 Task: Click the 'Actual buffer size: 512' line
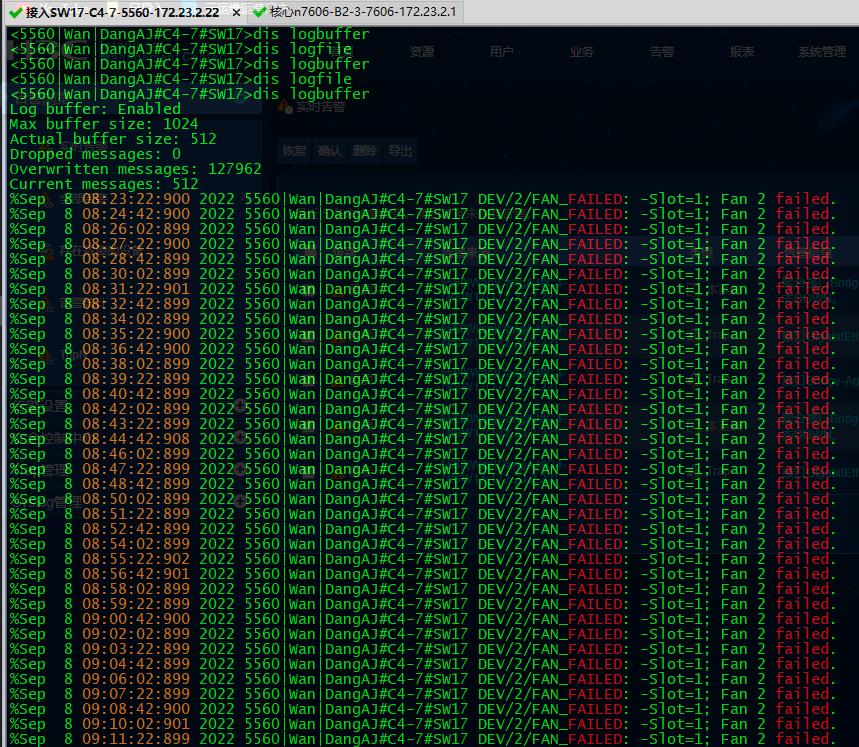(113, 139)
